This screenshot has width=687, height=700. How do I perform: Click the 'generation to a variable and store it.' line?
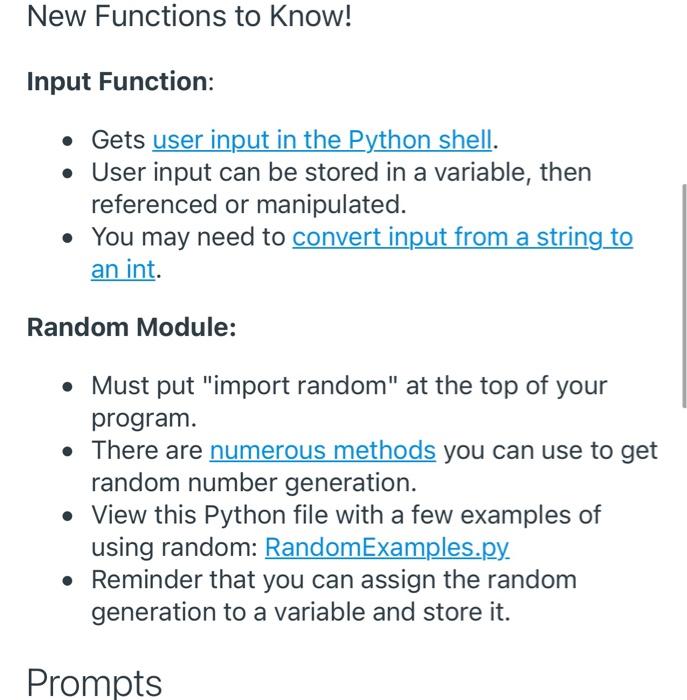coord(301,612)
